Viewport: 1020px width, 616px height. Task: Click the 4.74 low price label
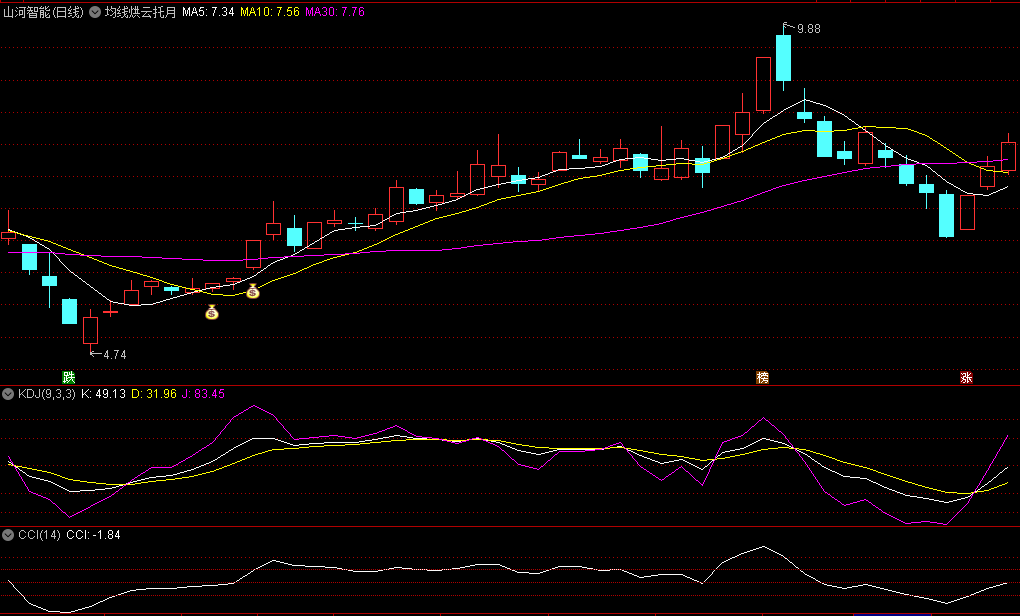[x=114, y=354]
